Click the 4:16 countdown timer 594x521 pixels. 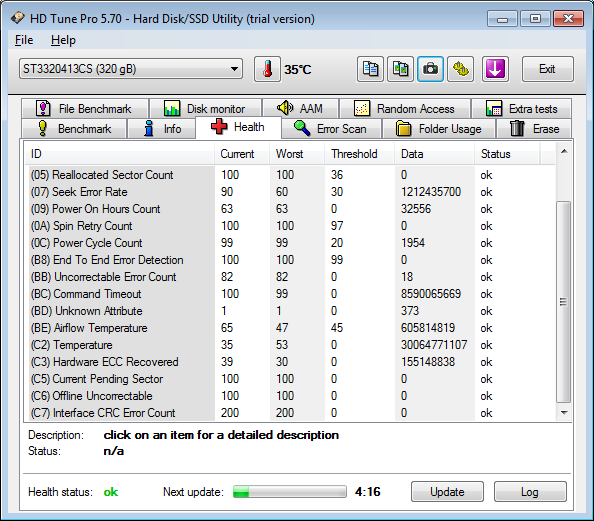click(x=367, y=492)
